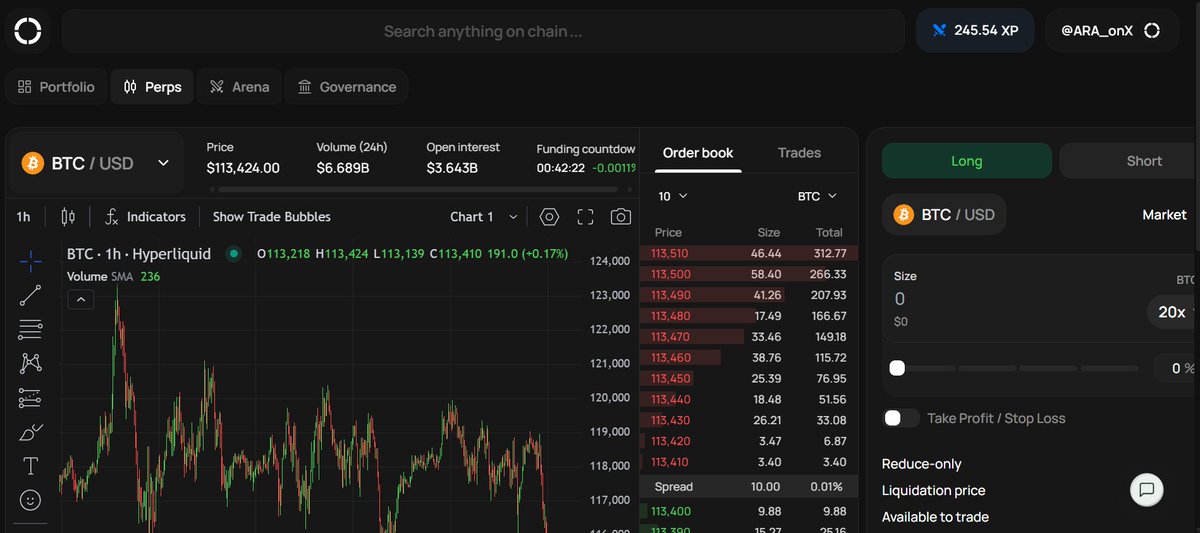
Task: Toggle Show Trade Bubbles
Action: pos(271,216)
